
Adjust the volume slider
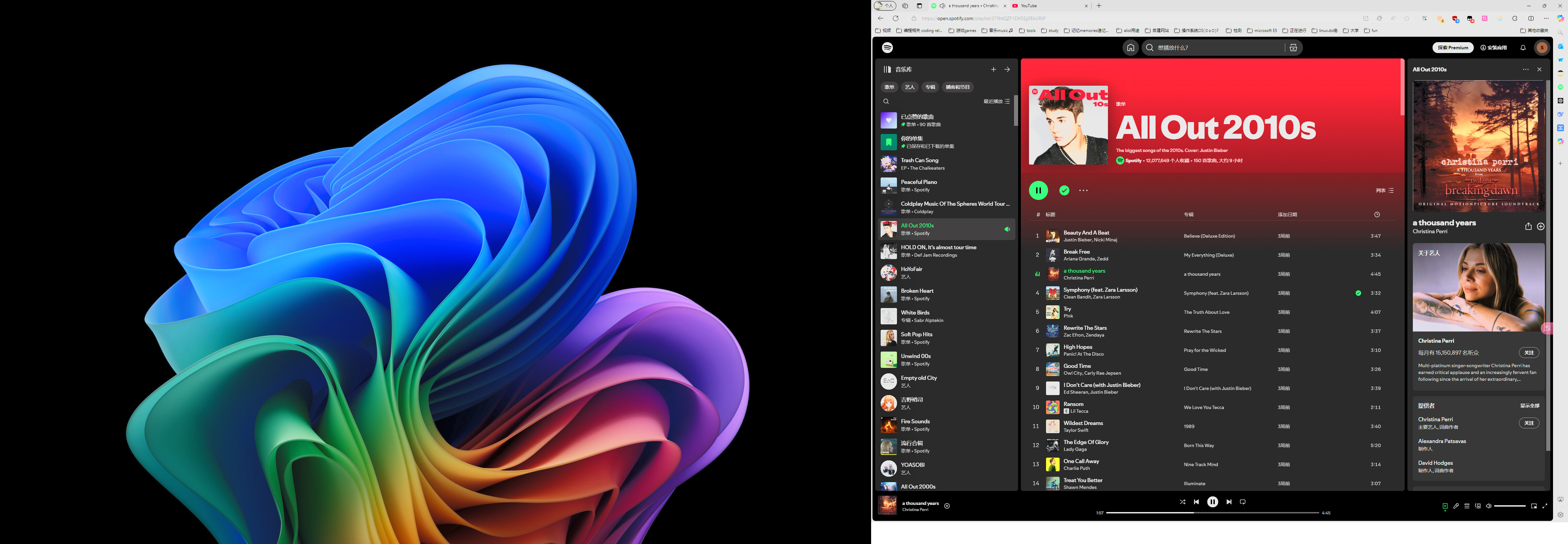click(1509, 506)
